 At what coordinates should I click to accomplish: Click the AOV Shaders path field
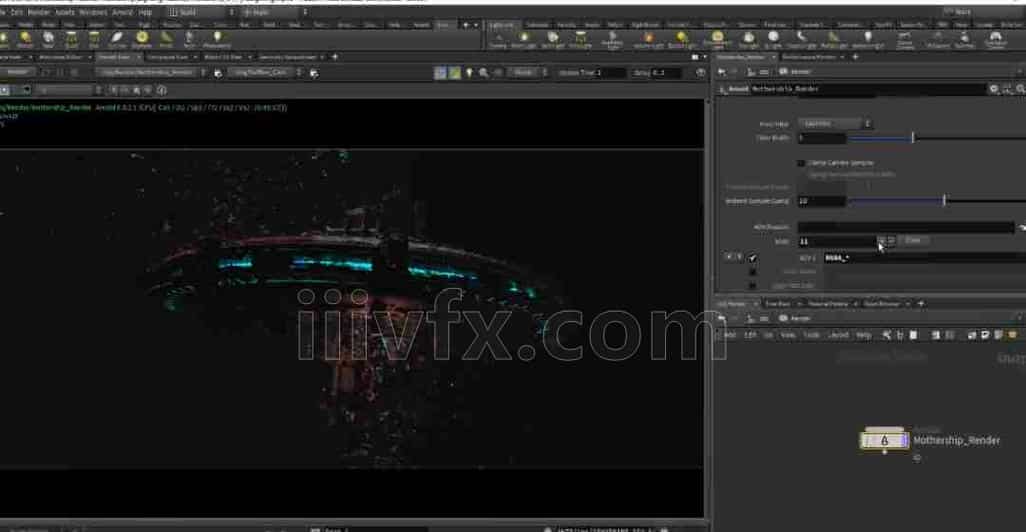pos(906,227)
